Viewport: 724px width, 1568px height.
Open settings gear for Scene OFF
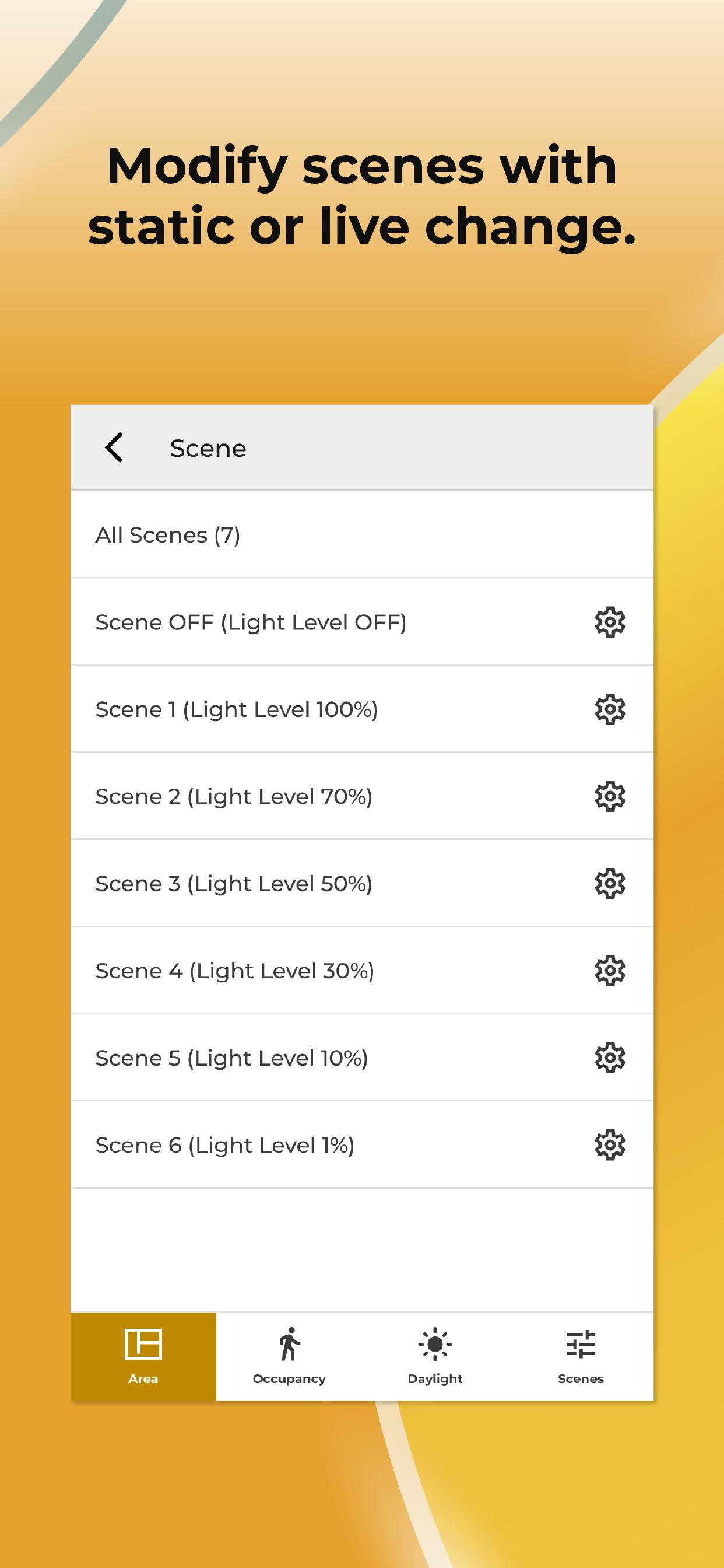click(610, 622)
